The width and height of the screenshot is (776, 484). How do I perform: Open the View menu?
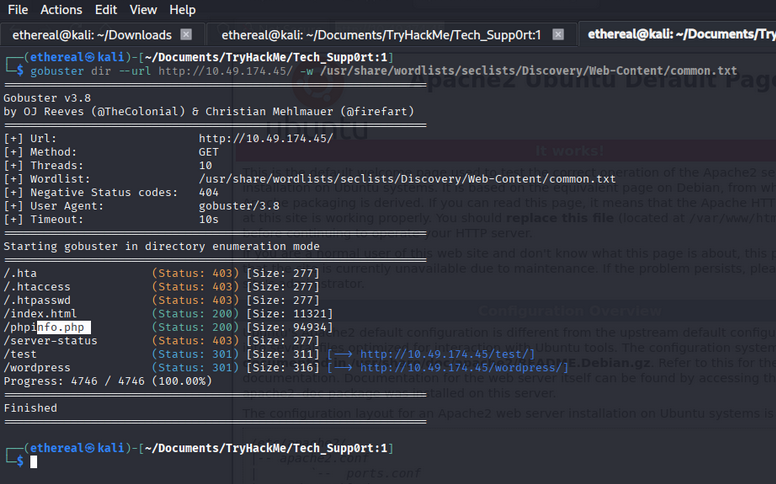pos(143,10)
